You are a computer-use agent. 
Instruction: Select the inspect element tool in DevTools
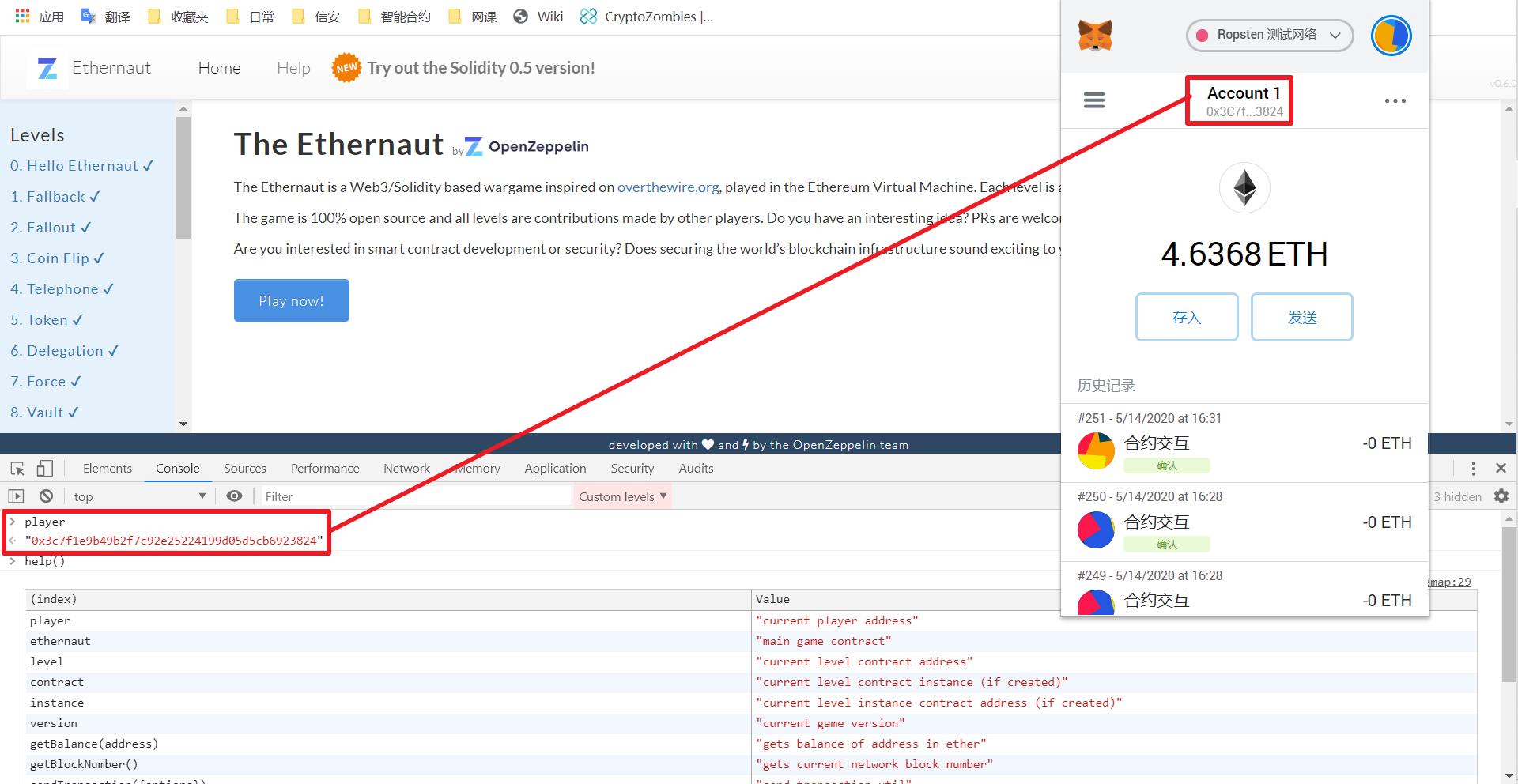[17, 469]
